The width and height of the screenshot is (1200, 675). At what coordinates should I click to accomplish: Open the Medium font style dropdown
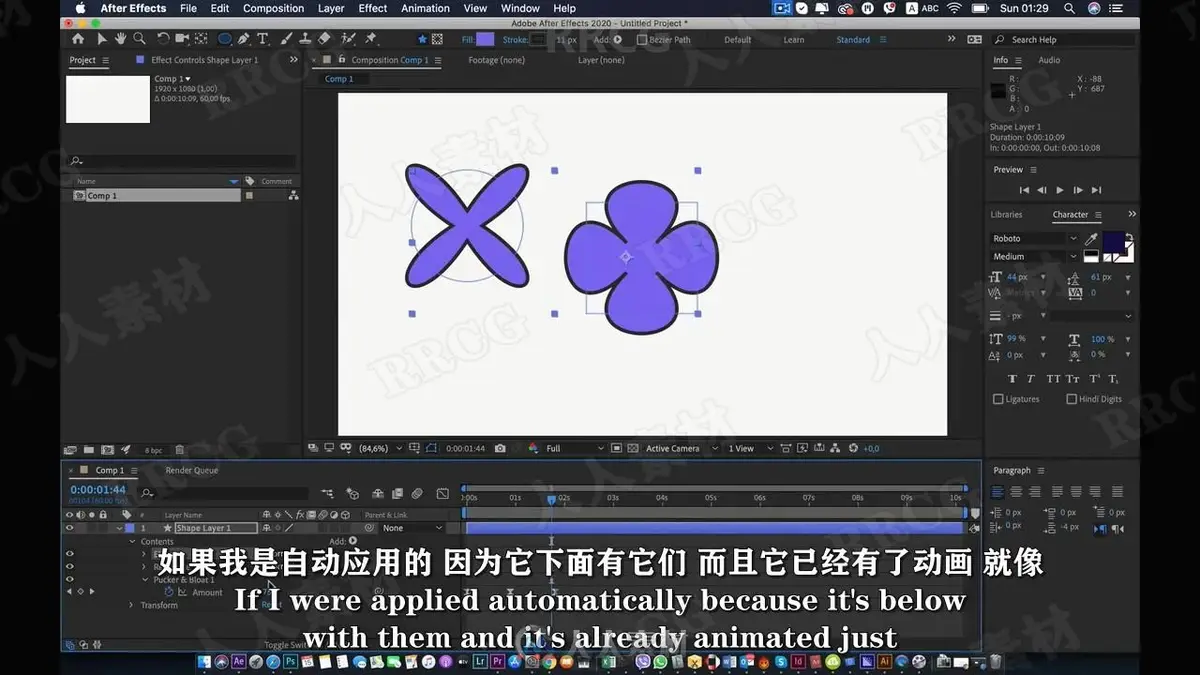[x=1034, y=257]
